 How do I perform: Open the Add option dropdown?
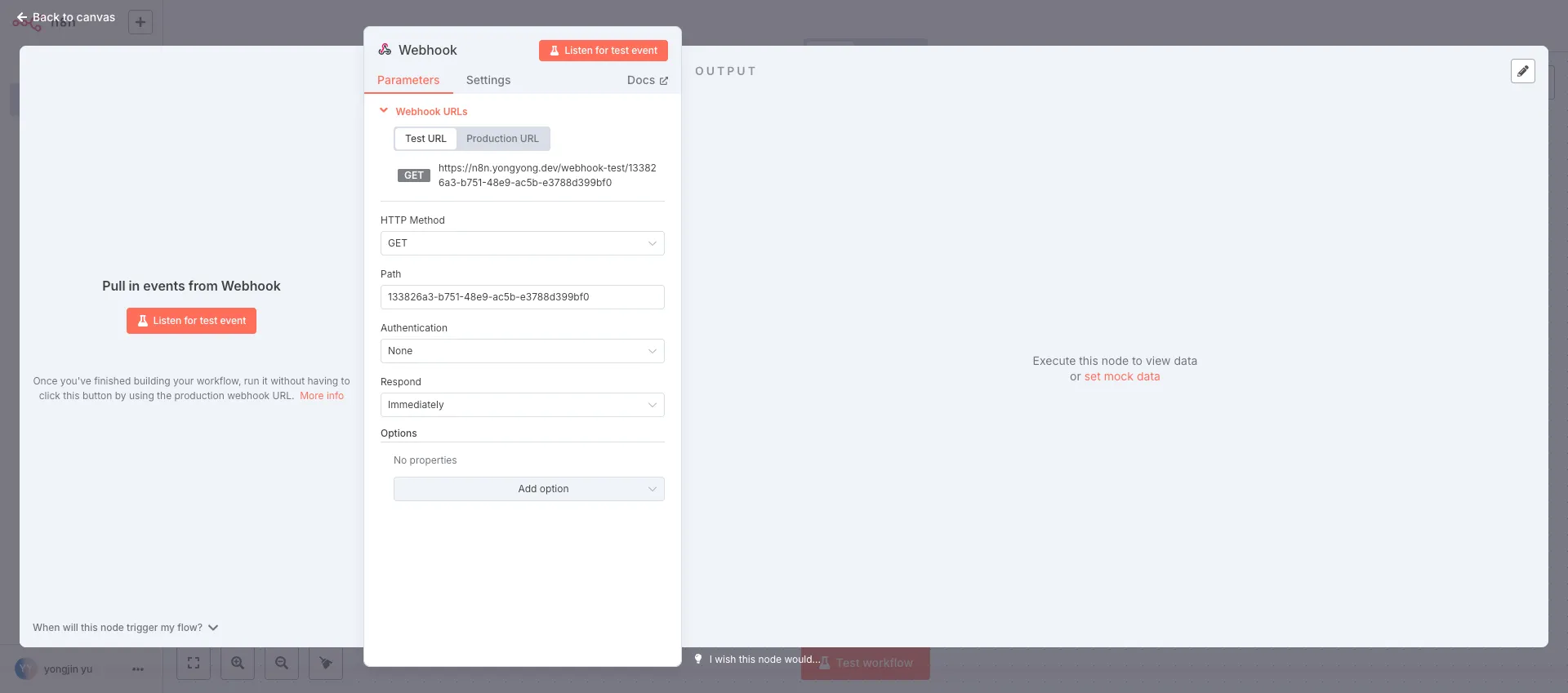pos(528,489)
